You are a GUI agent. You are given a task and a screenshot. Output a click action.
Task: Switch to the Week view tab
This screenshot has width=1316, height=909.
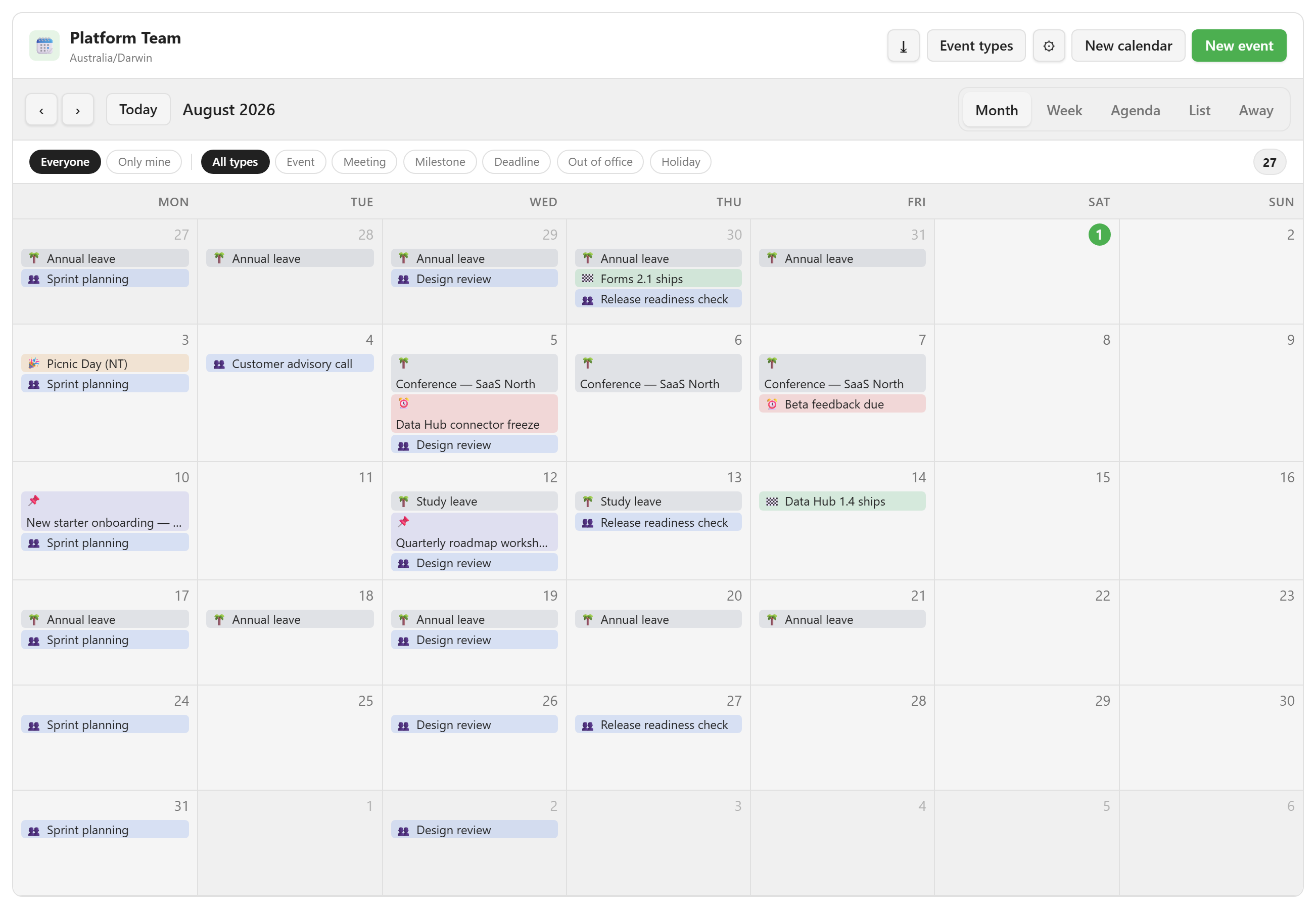click(1064, 110)
